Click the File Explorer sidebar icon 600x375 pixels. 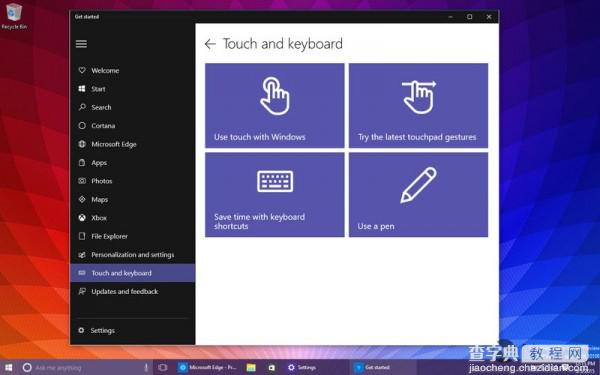pos(82,236)
